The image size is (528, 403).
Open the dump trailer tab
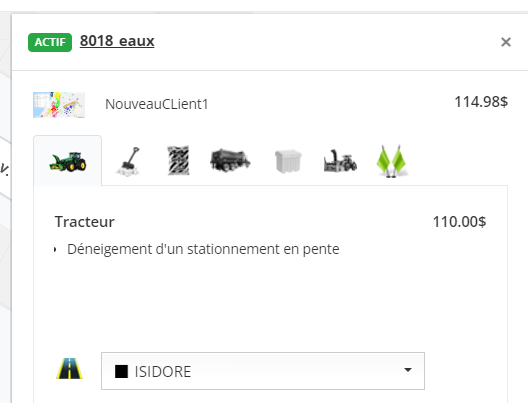point(230,160)
